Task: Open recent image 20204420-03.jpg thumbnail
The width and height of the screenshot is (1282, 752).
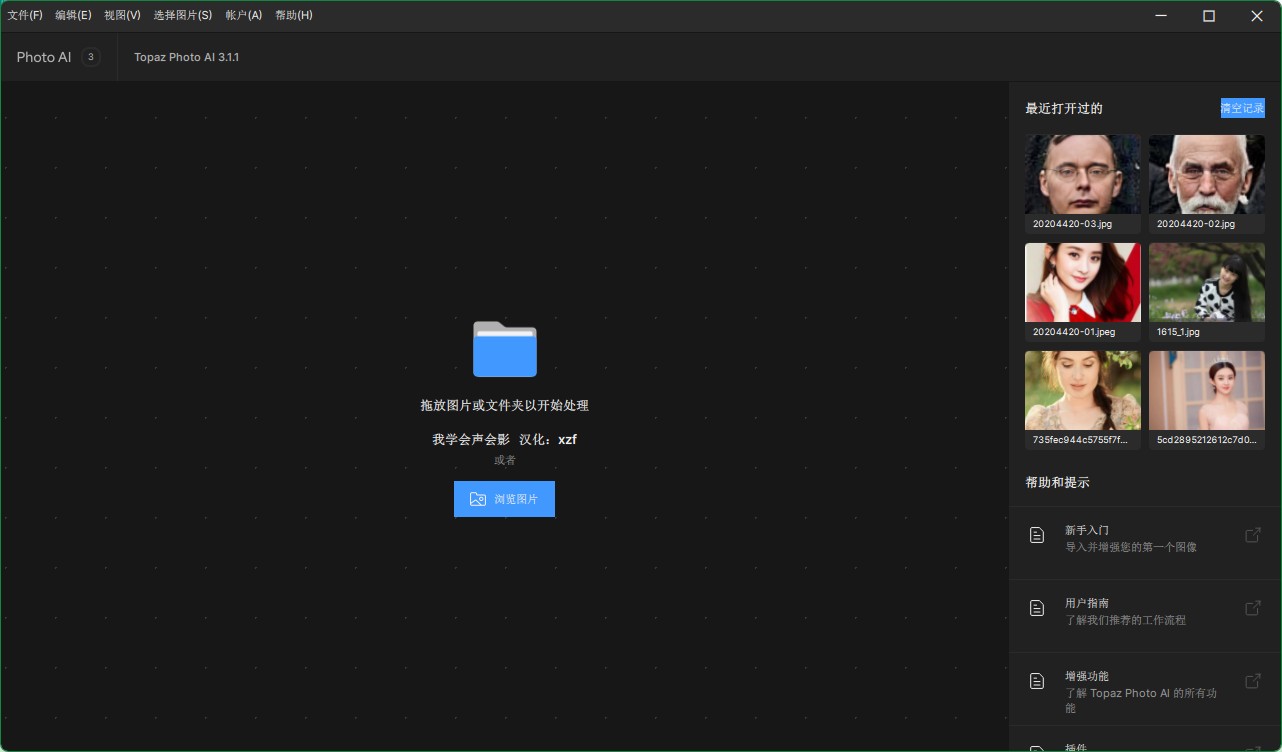Action: click(x=1083, y=174)
